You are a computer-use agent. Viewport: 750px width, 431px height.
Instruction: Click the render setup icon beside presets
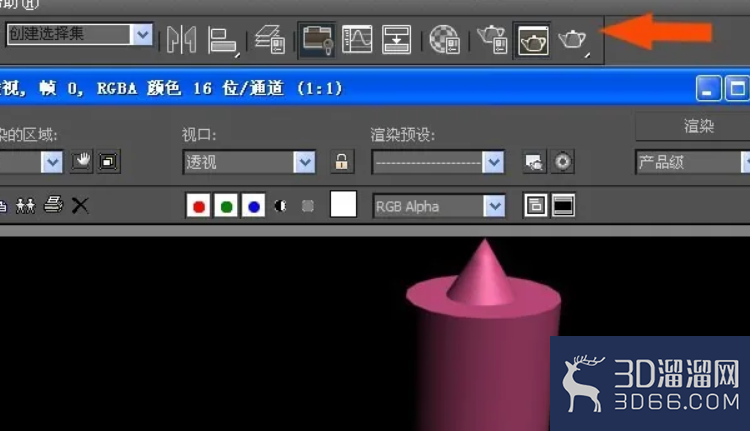(x=534, y=162)
